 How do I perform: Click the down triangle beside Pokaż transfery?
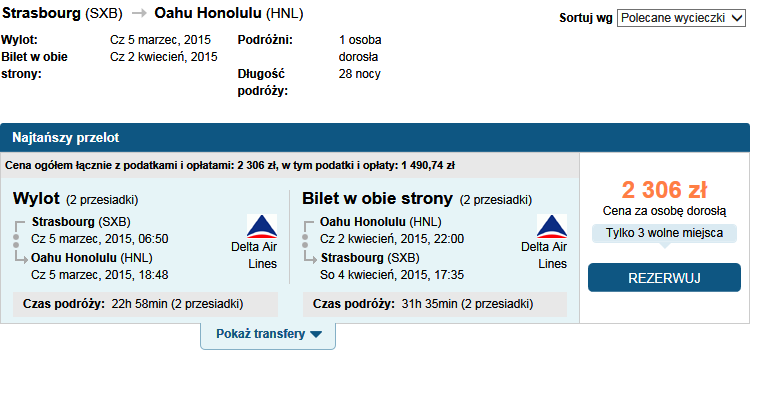point(316,334)
